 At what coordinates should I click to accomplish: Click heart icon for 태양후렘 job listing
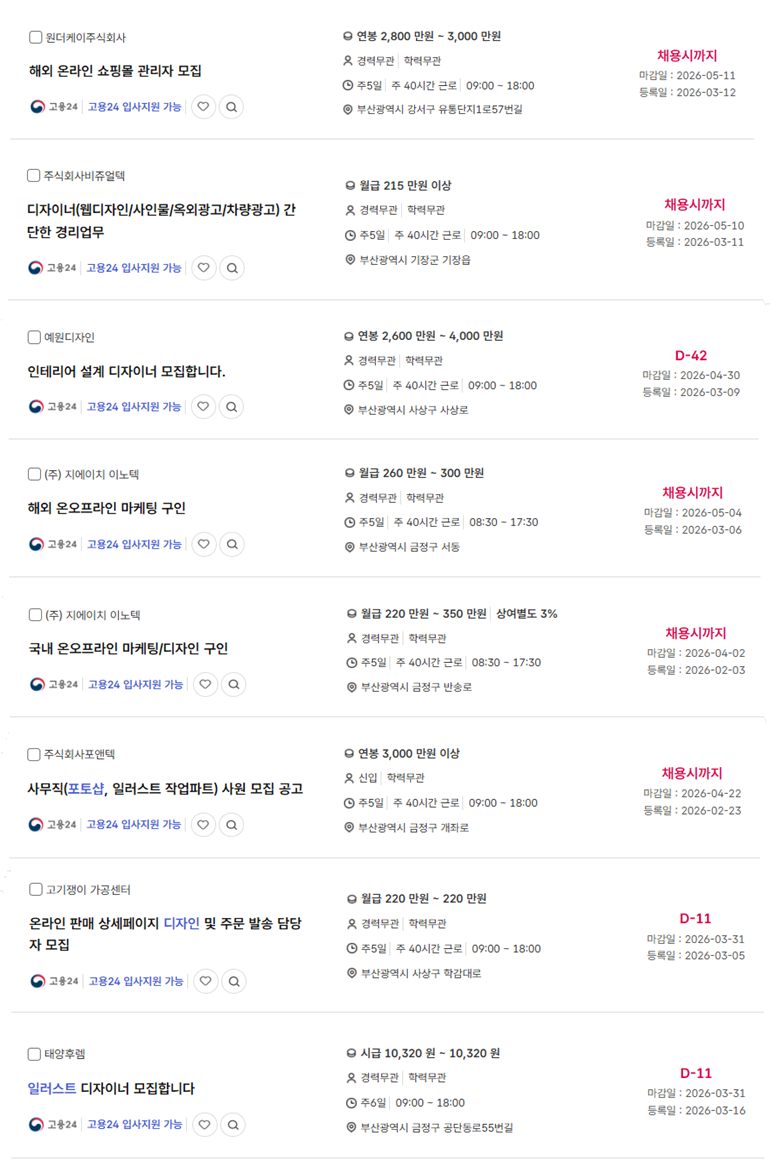pyautogui.click(x=205, y=1125)
